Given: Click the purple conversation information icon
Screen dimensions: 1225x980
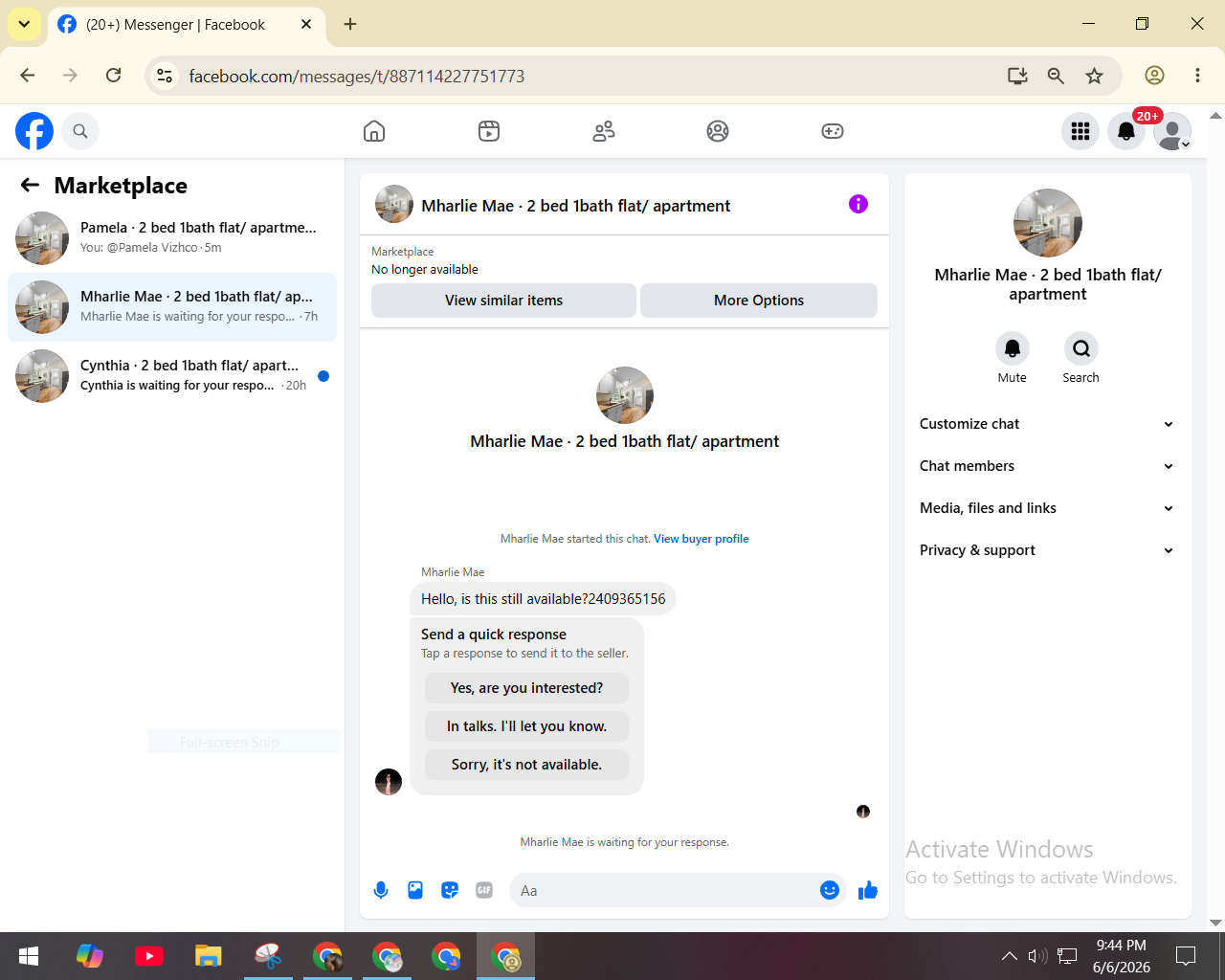Looking at the screenshot, I should point(858,204).
